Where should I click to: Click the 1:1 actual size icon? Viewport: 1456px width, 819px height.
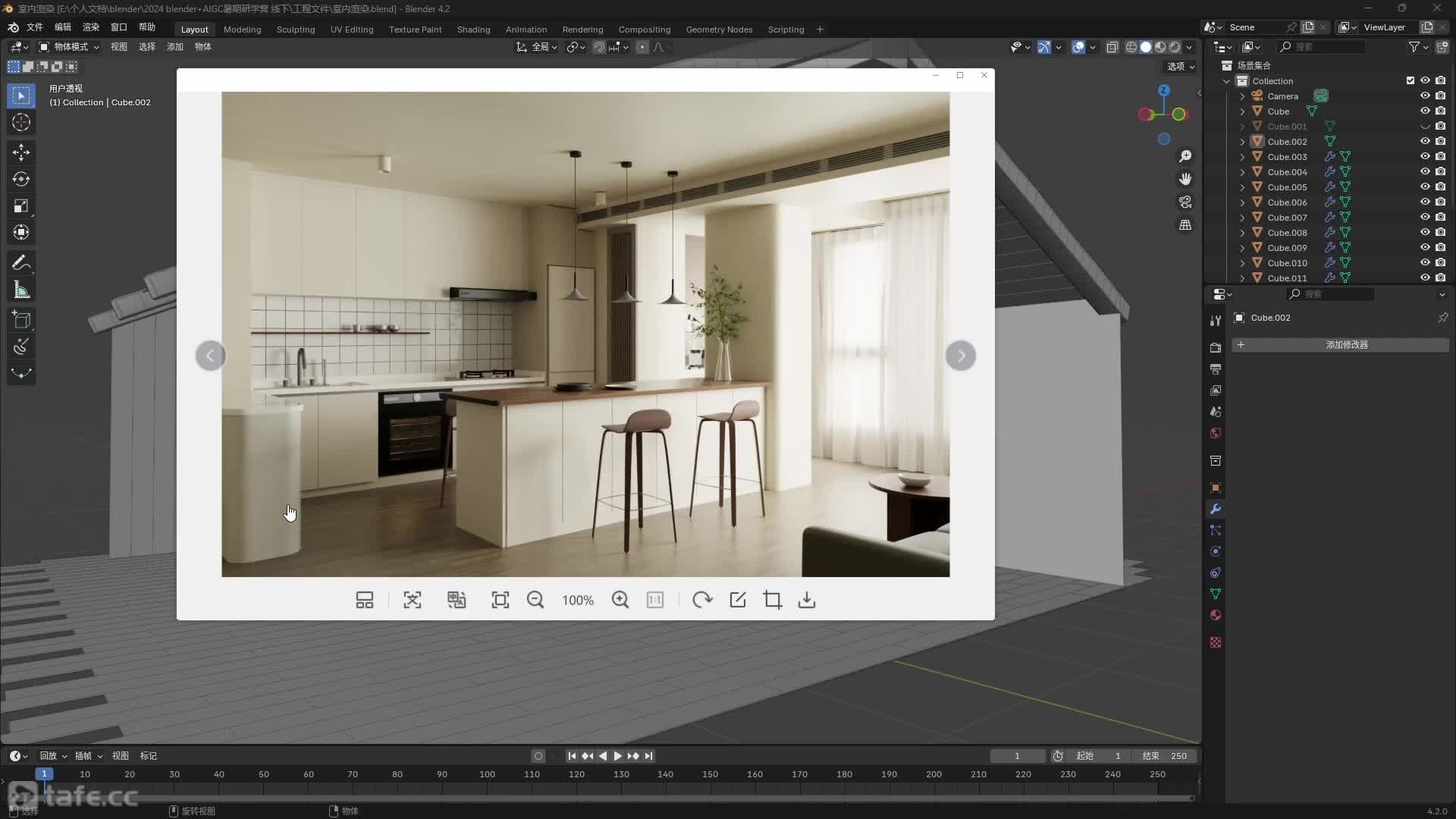(x=655, y=600)
